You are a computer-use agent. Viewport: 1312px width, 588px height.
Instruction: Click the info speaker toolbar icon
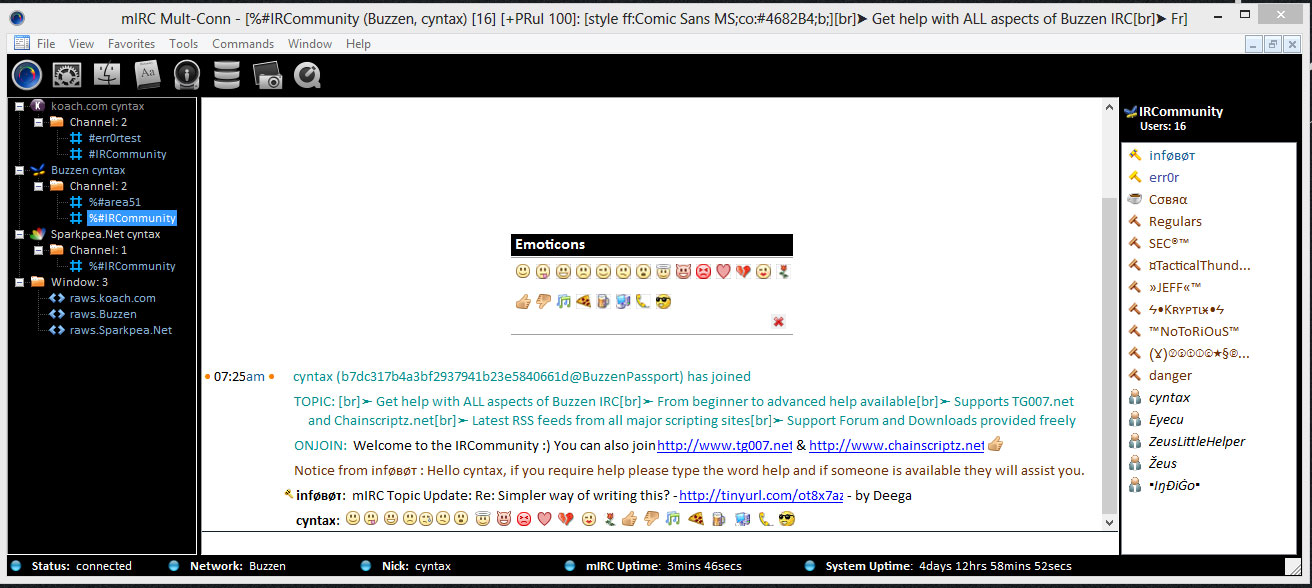187,75
